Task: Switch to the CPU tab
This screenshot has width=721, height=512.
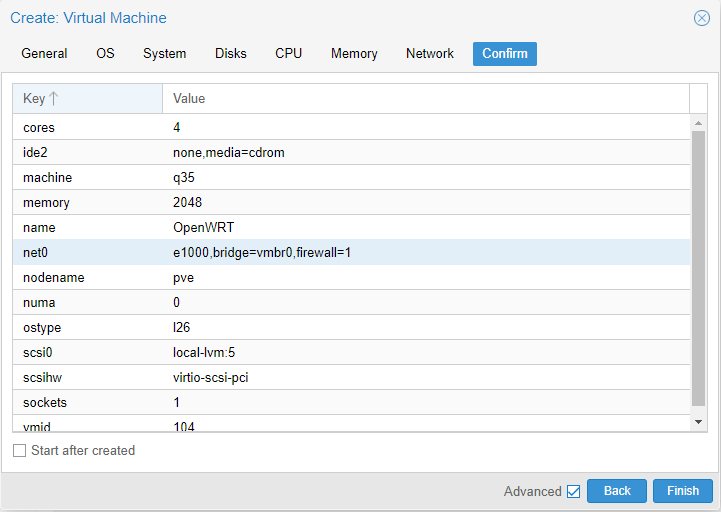Action: click(x=288, y=54)
